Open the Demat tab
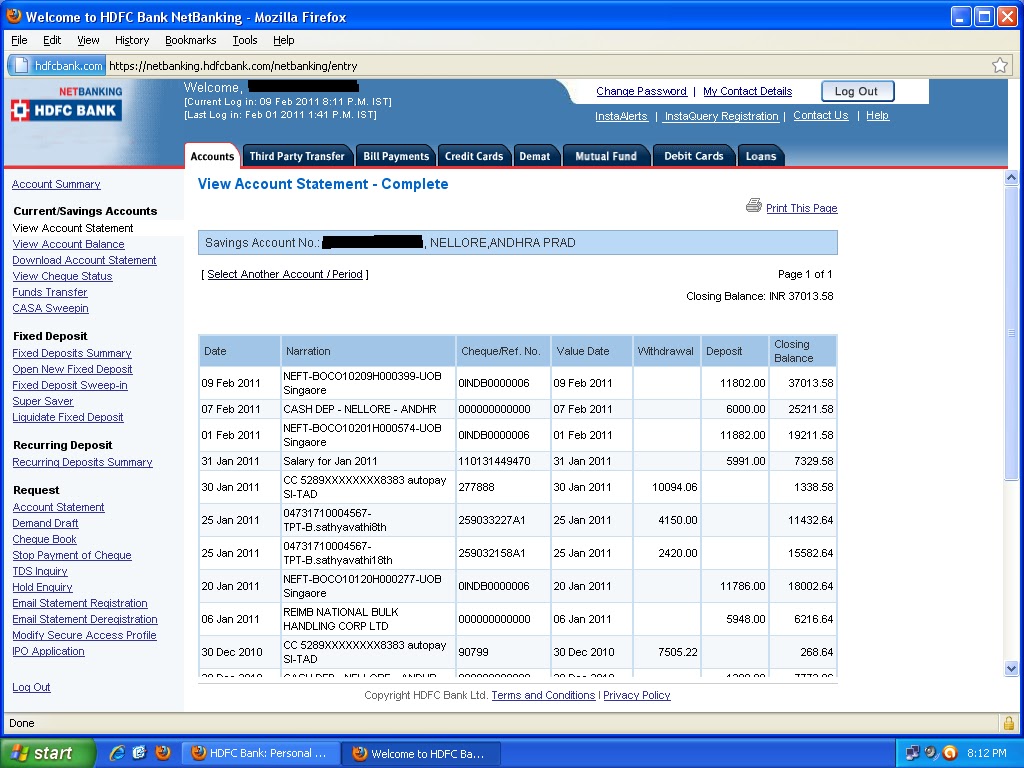Screen dimensions: 1024x768 click(x=535, y=156)
